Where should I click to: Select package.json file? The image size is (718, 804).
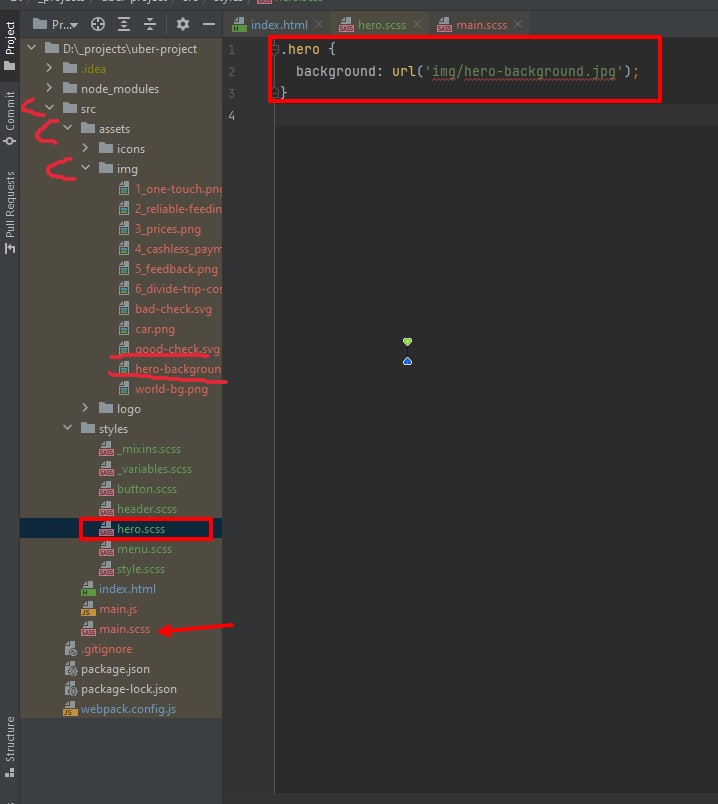(x=107, y=669)
